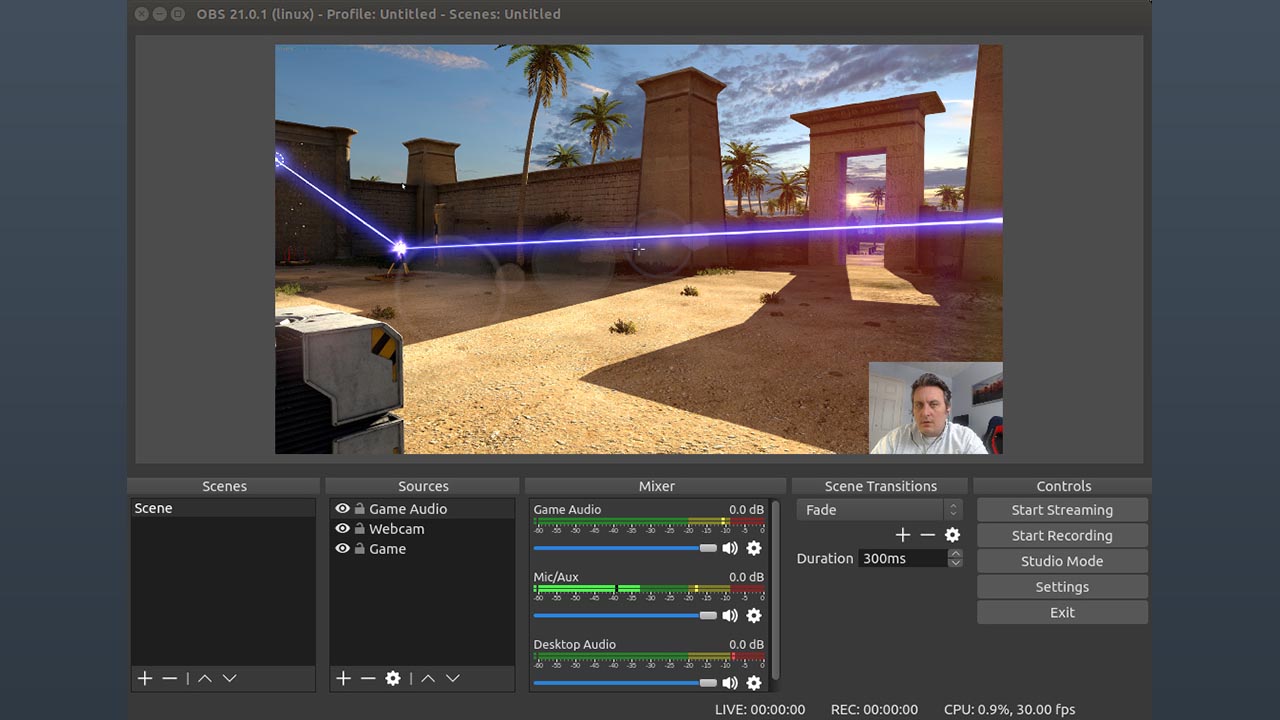Open Mic/Aux audio settings gear
The image size is (1280, 720).
(x=754, y=615)
